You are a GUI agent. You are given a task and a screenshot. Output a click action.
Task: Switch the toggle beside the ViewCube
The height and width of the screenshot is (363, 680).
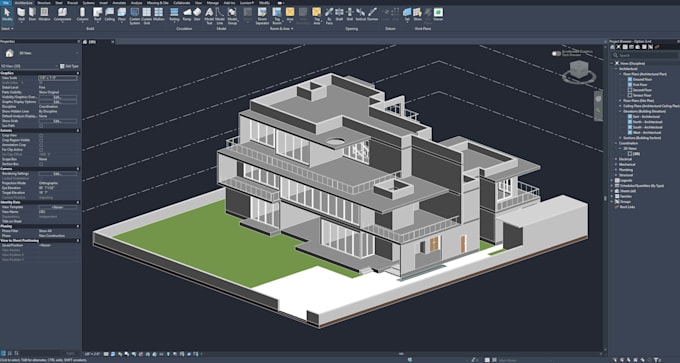tap(556, 53)
